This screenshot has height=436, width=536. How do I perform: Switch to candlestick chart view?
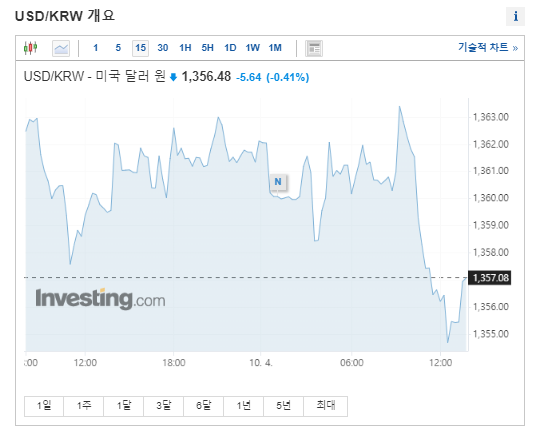click(30, 48)
